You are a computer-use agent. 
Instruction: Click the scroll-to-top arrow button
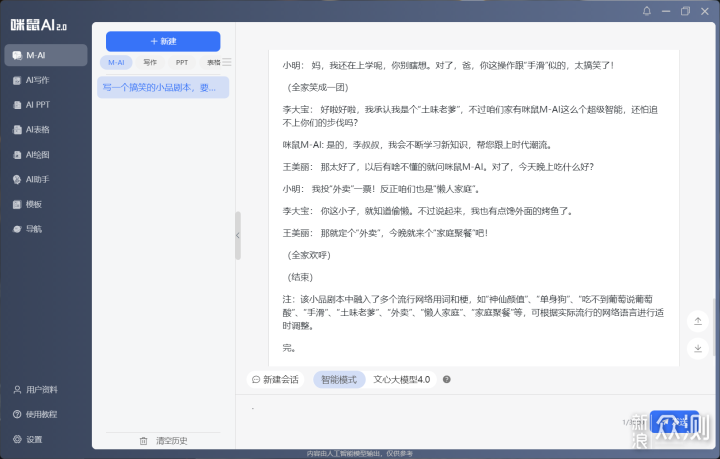click(698, 321)
